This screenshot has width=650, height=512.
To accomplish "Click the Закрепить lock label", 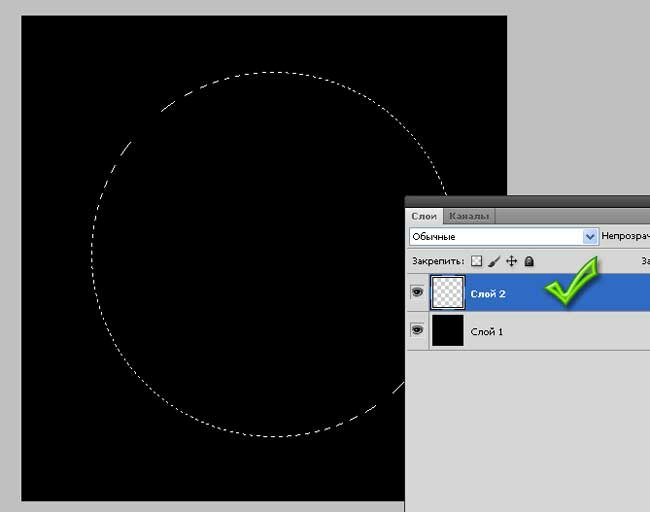I will click(x=438, y=261).
